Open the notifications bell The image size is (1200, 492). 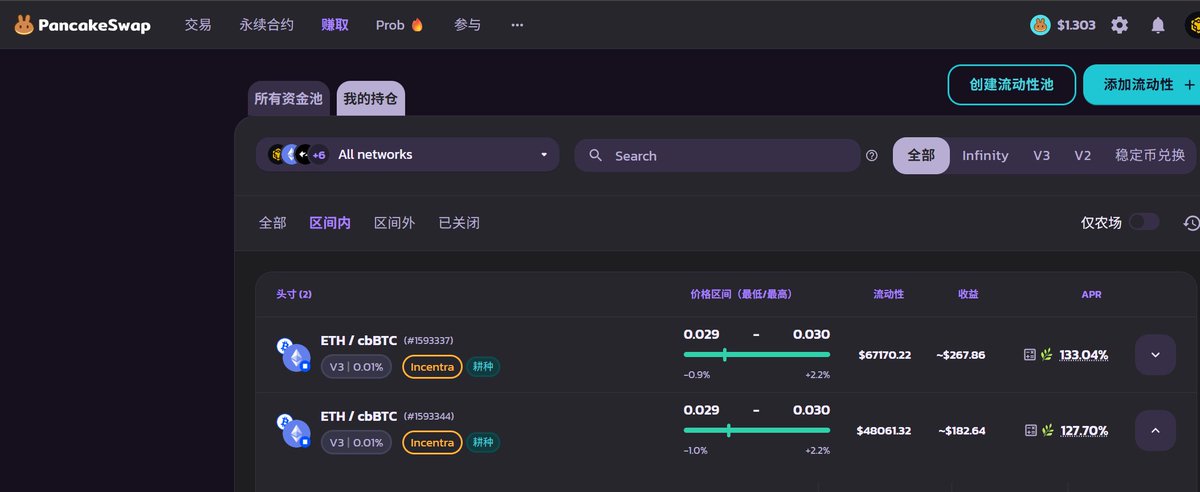1158,25
